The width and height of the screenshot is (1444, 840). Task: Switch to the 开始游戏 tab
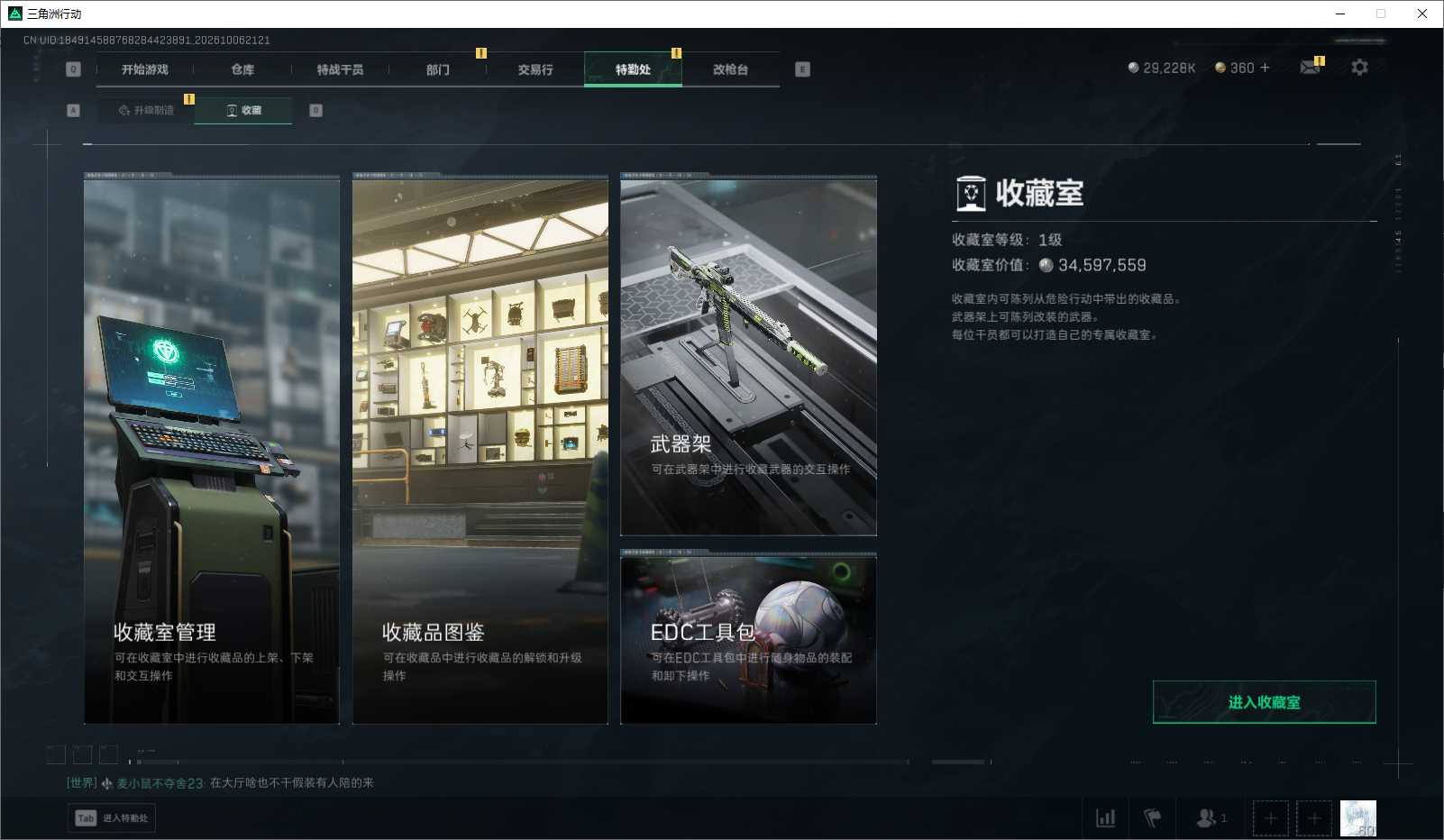pyautogui.click(x=145, y=69)
